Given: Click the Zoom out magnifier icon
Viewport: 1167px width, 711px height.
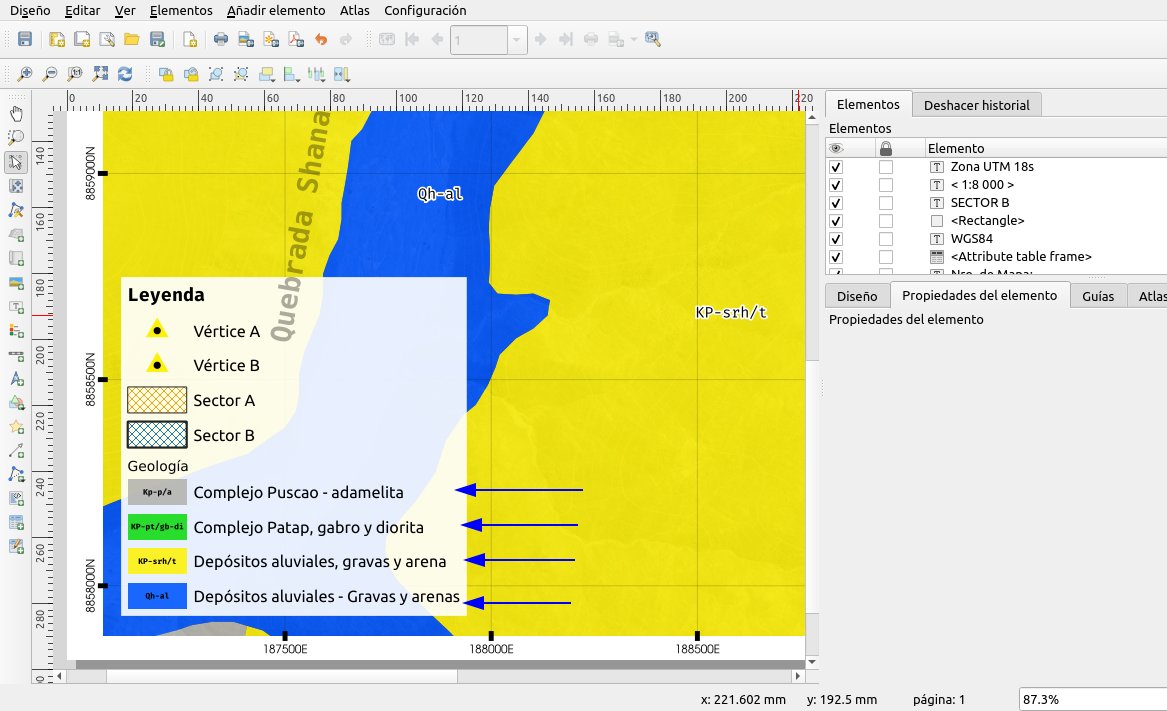Looking at the screenshot, I should (x=50, y=74).
